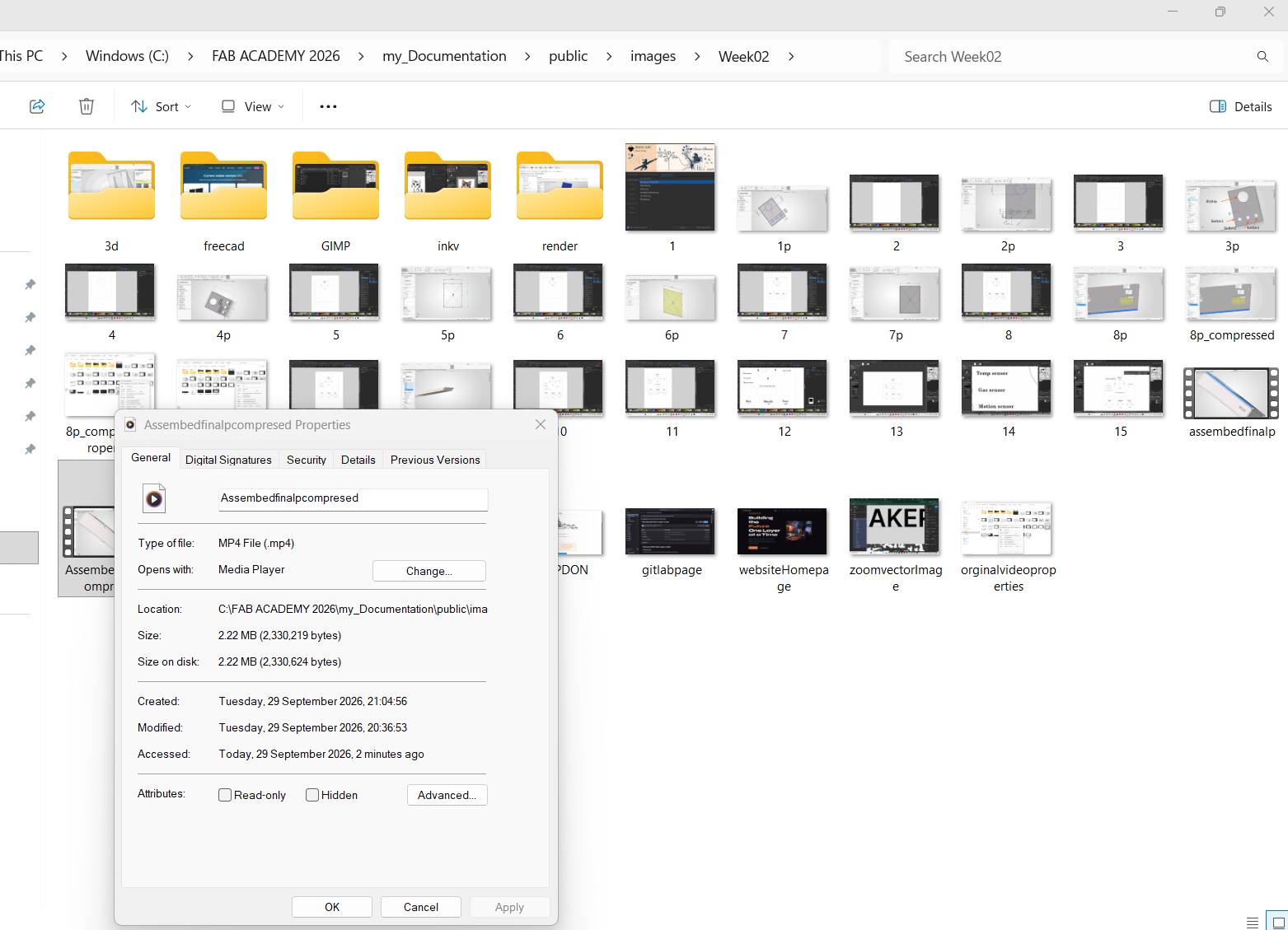Viewport: 1288px width, 930px height.
Task: Click Cancel in the Properties dialog
Action: tap(421, 907)
